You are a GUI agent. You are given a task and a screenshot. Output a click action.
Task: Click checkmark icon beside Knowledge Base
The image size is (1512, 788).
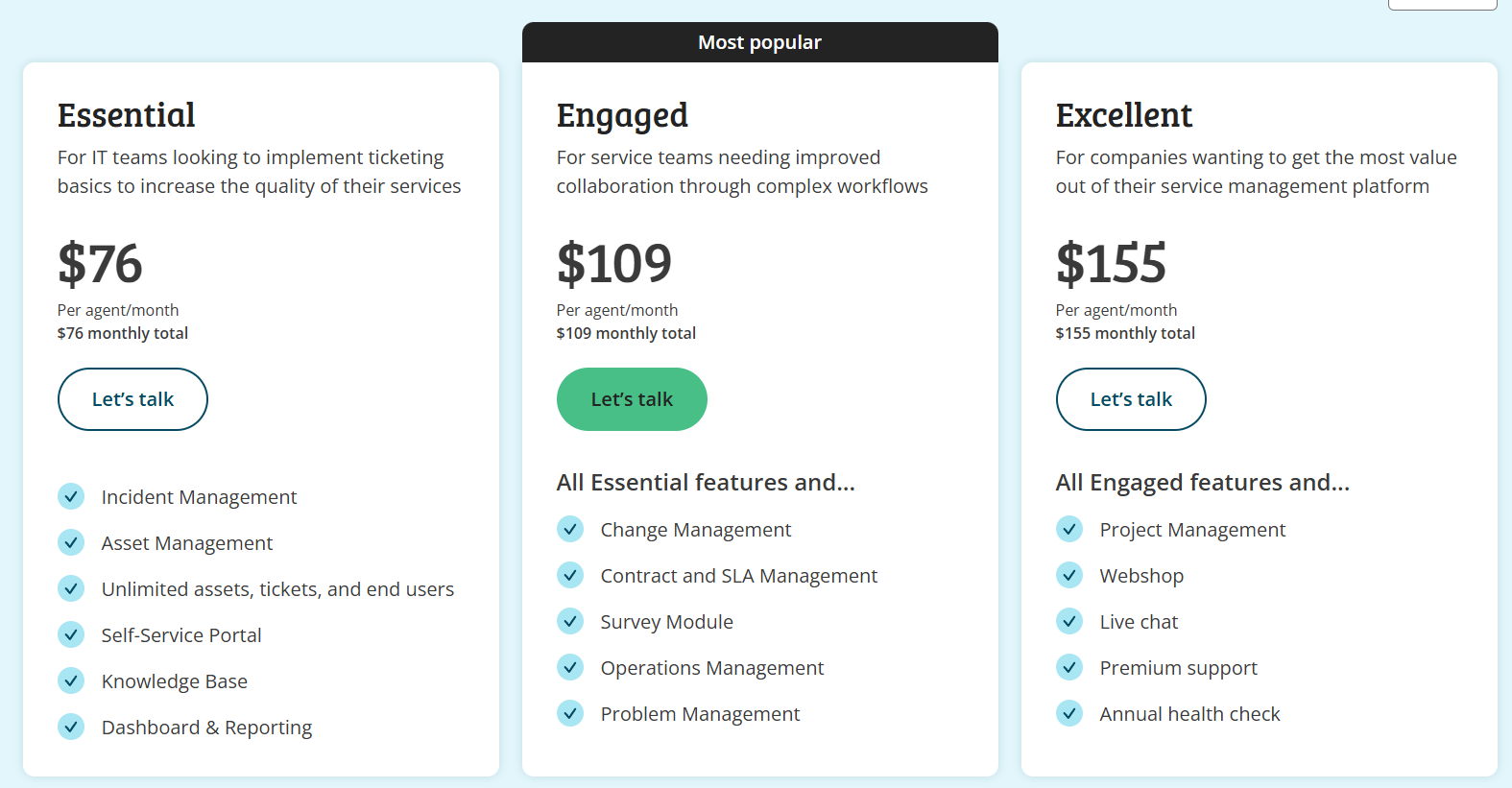pos(71,681)
